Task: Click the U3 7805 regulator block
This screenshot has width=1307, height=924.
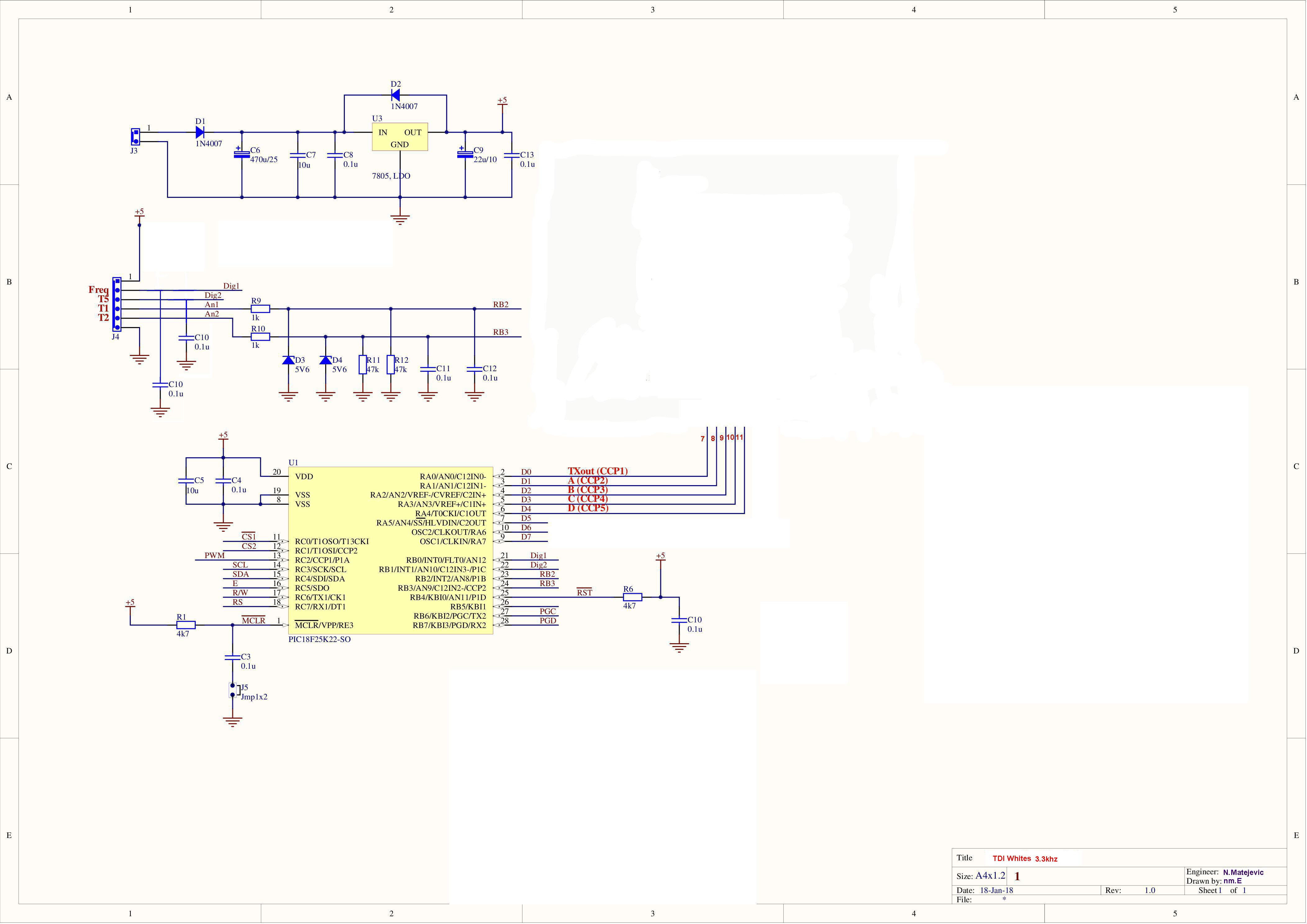Action: 400,137
